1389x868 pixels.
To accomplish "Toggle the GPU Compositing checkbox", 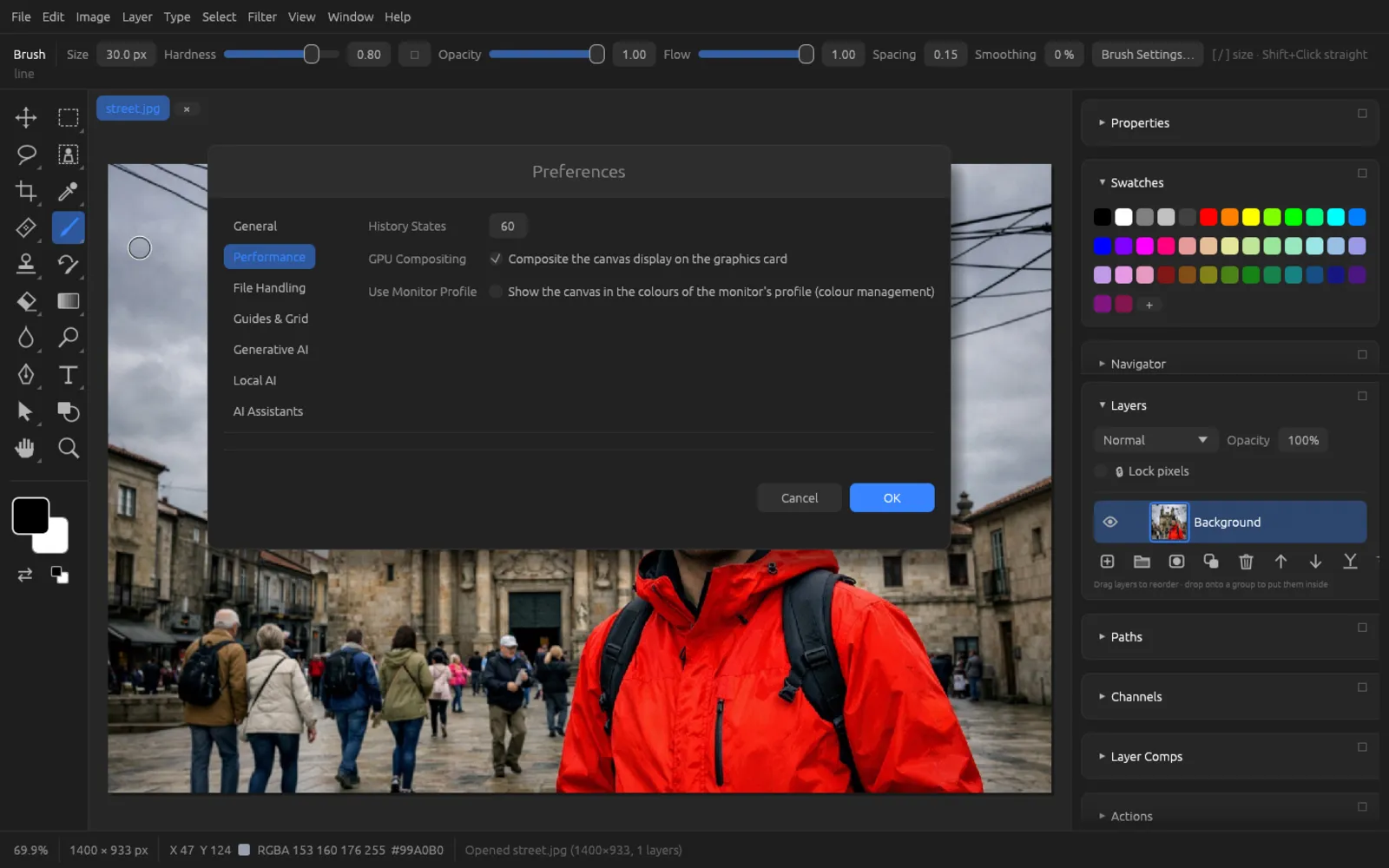I will coord(496,259).
